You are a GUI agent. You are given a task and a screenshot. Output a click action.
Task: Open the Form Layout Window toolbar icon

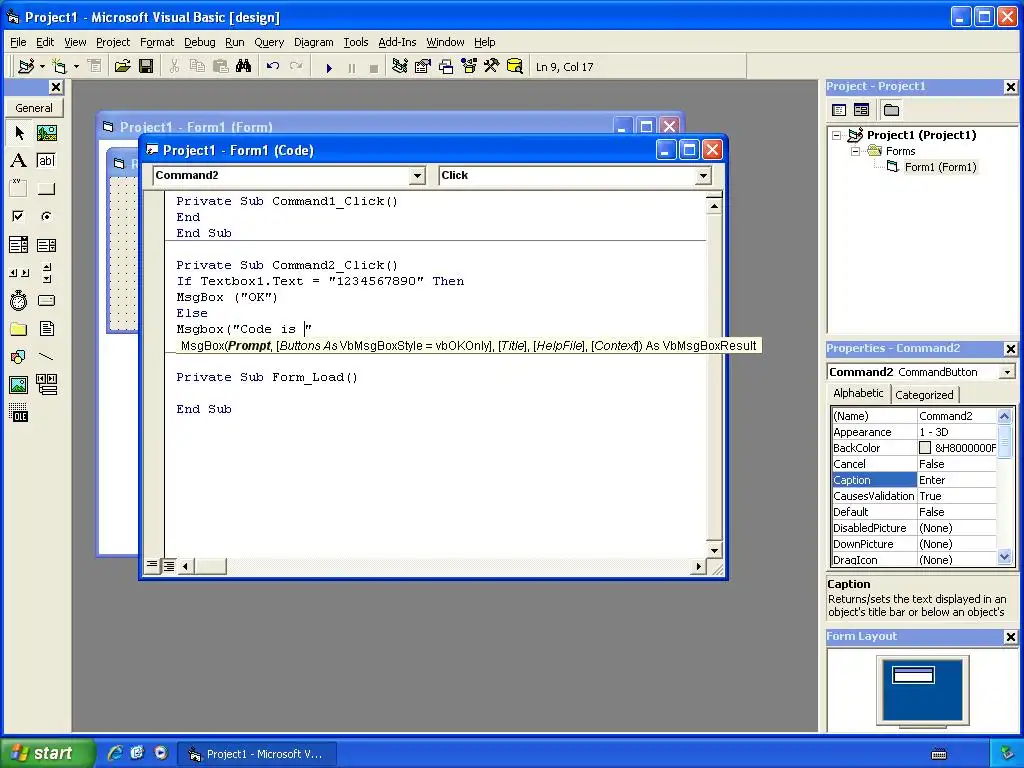pos(446,66)
